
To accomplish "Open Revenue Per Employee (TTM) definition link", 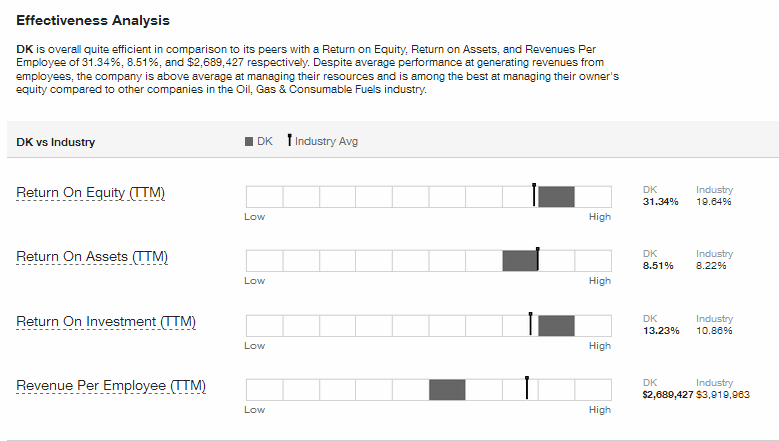I will pos(111,386).
